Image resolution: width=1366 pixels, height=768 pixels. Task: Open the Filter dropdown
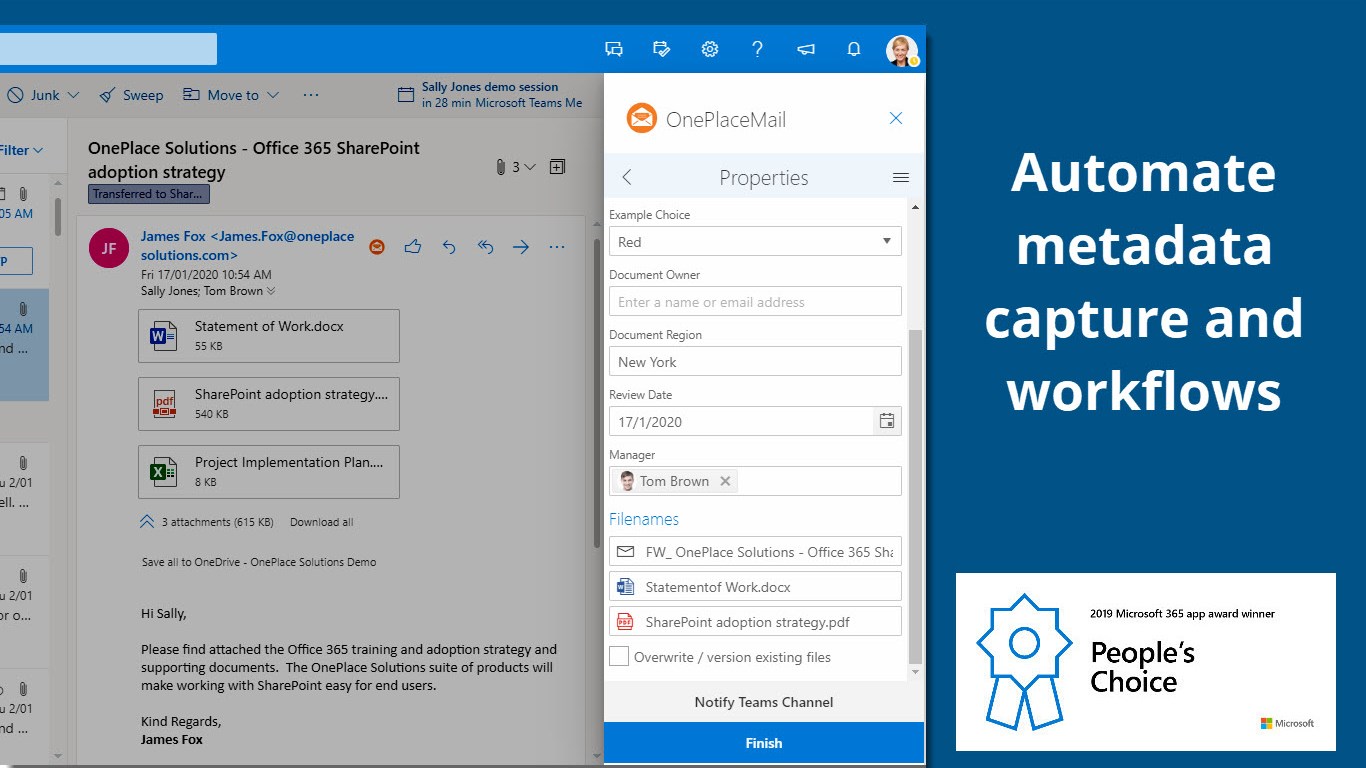point(21,150)
